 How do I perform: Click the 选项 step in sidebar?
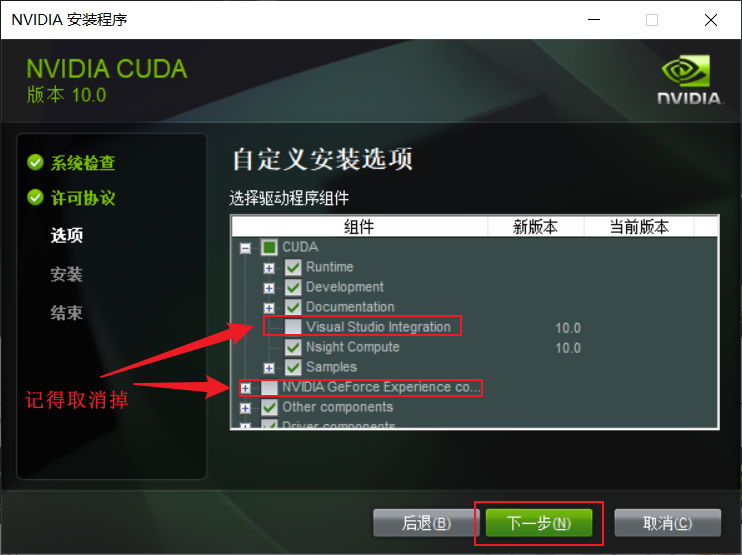67,235
